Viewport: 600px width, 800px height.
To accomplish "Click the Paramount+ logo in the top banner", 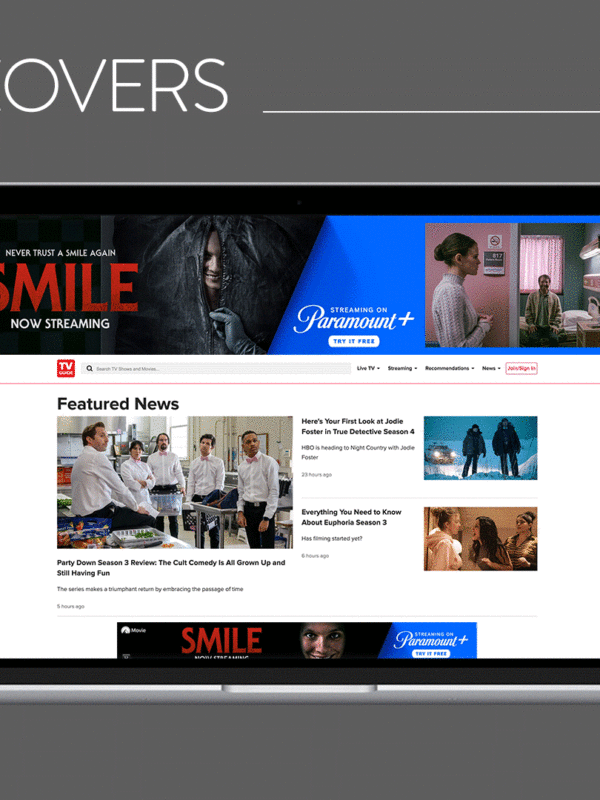I will [x=353, y=318].
